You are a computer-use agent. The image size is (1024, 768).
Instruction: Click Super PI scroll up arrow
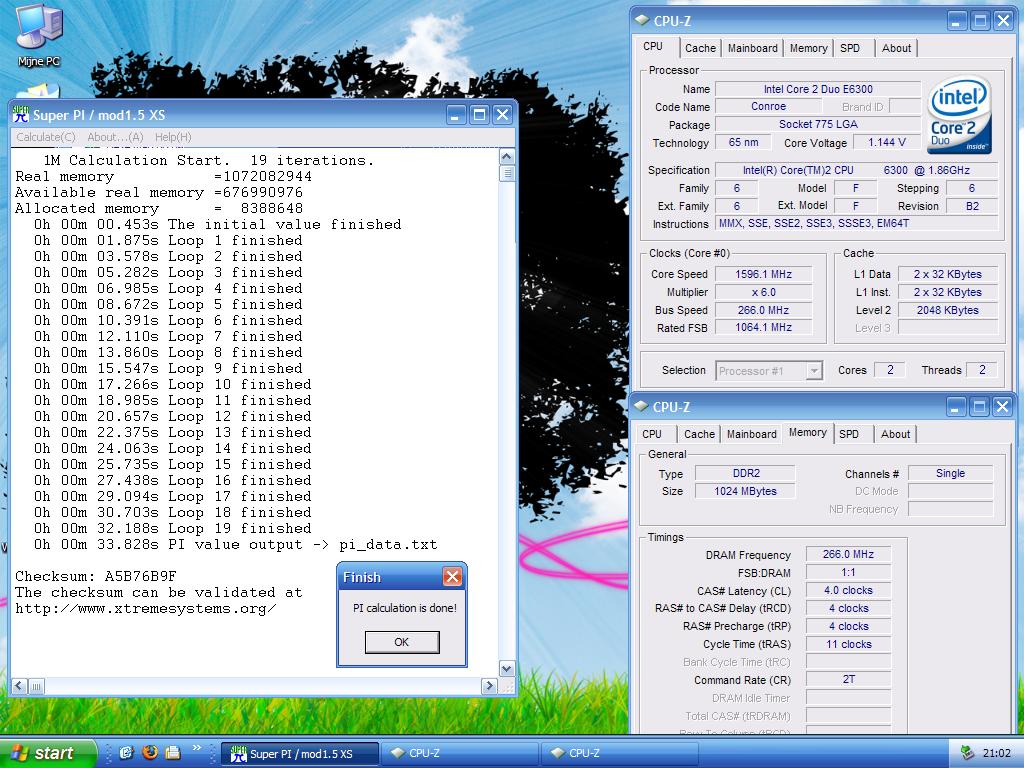pos(507,157)
